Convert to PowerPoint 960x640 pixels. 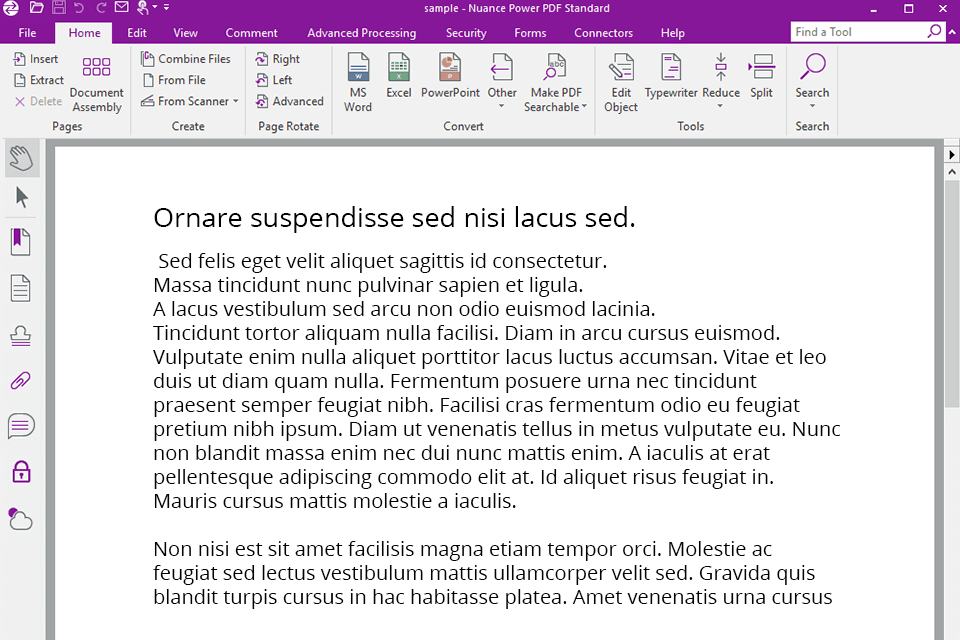tap(450, 76)
